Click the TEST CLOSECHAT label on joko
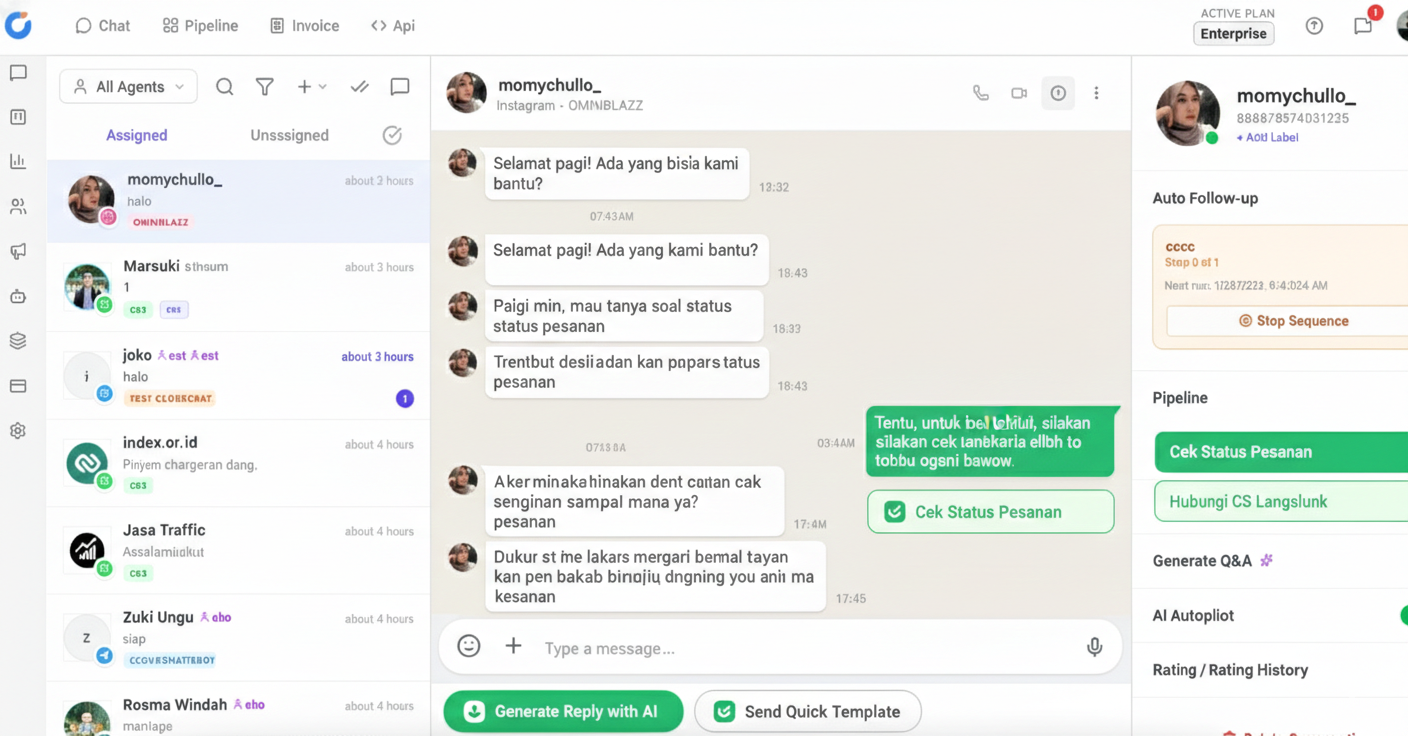The image size is (1408, 736). (170, 398)
